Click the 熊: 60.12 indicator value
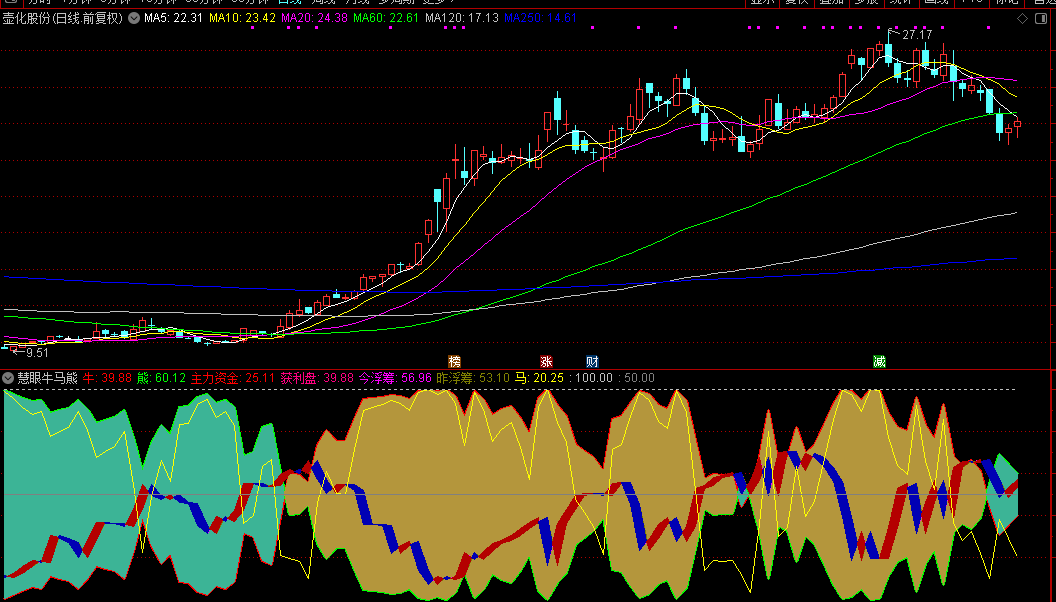Screen dimensions: 1056x602 (x=161, y=378)
